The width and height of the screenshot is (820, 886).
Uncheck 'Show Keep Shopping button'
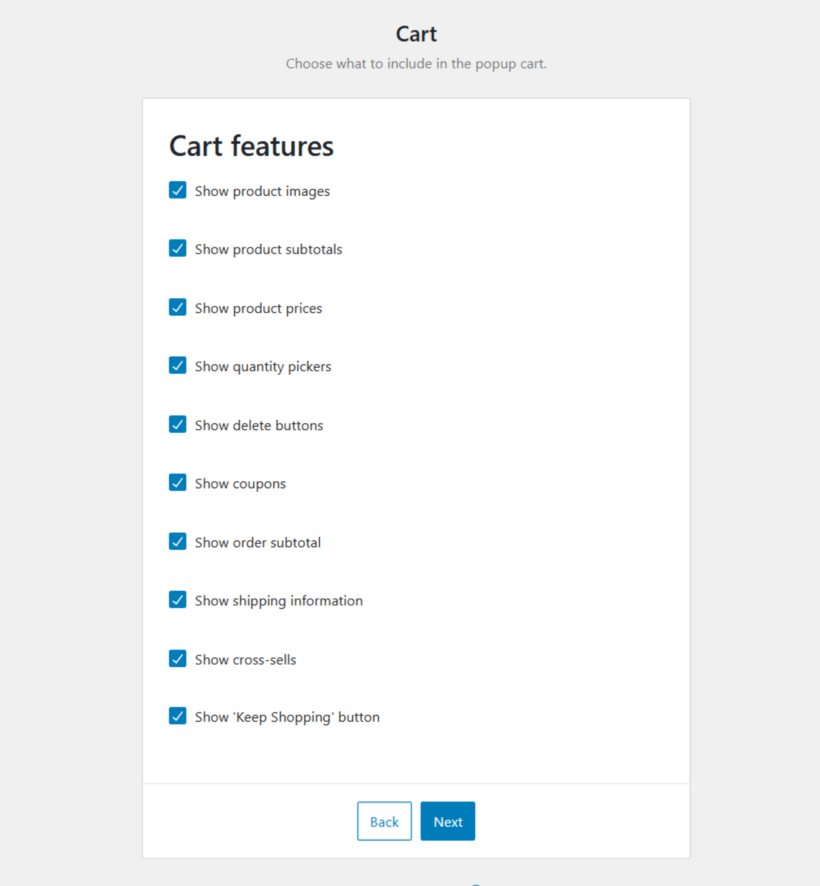point(177,716)
